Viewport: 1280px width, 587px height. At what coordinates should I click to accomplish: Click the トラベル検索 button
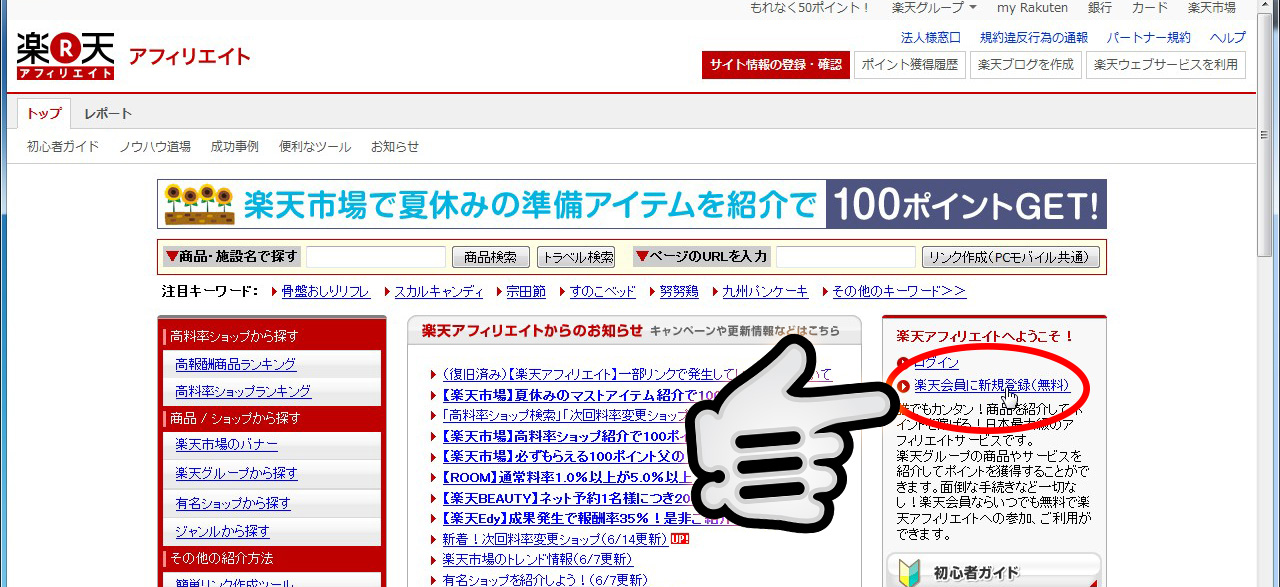[x=575, y=256]
